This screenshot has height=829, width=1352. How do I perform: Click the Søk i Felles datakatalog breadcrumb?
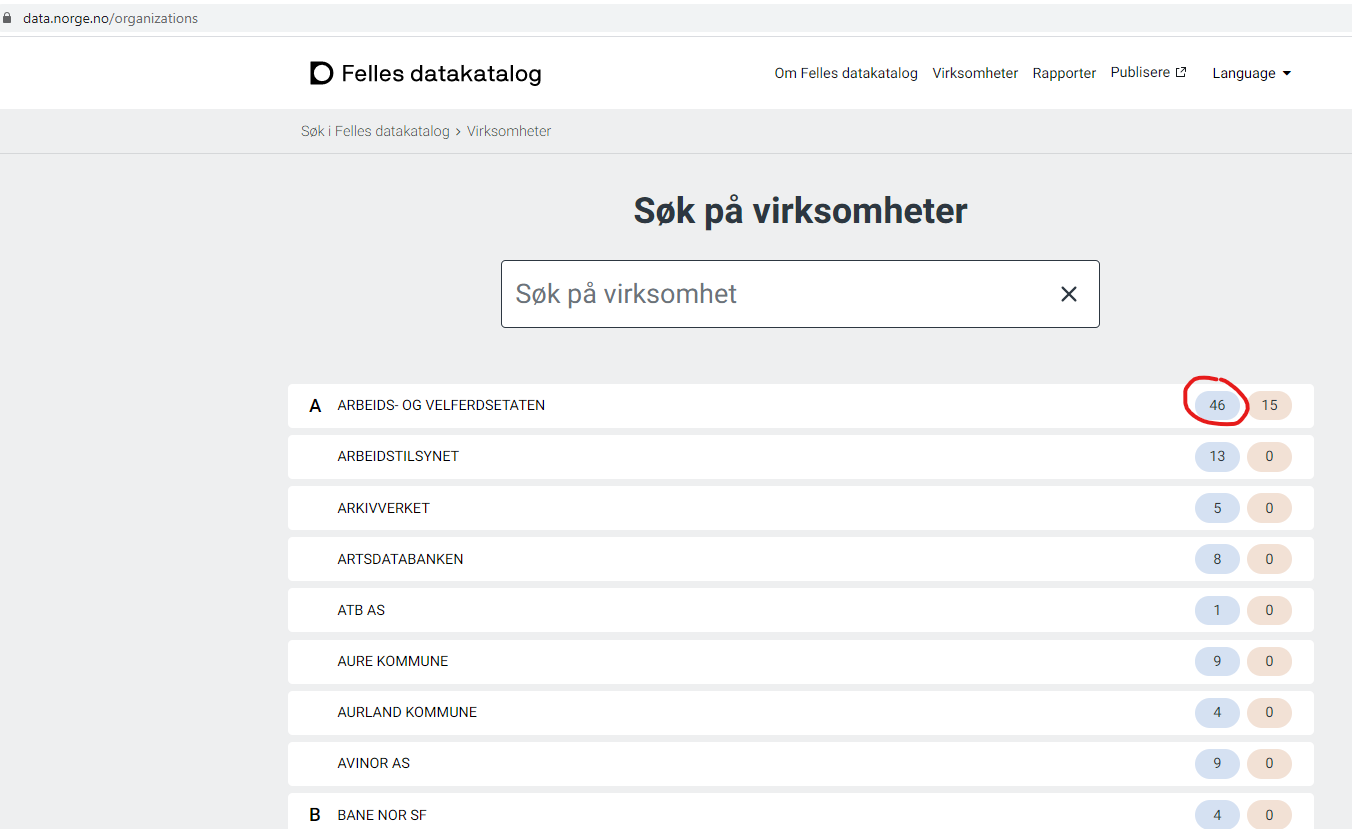pos(375,131)
